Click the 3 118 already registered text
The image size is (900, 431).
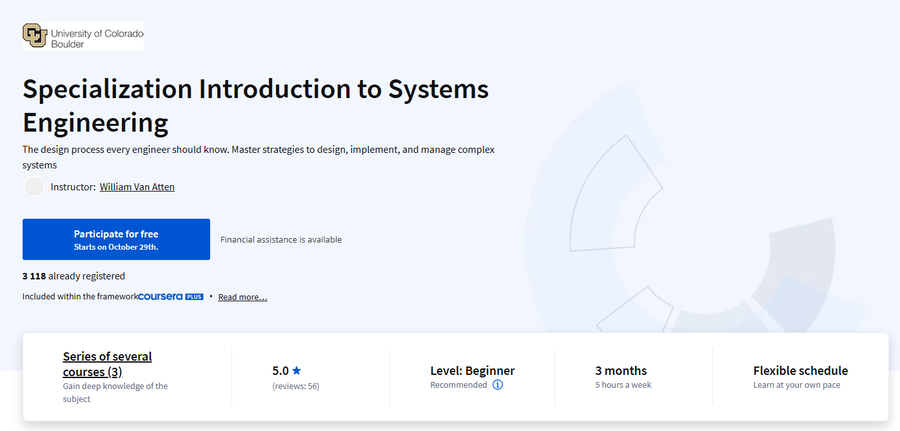click(x=73, y=276)
